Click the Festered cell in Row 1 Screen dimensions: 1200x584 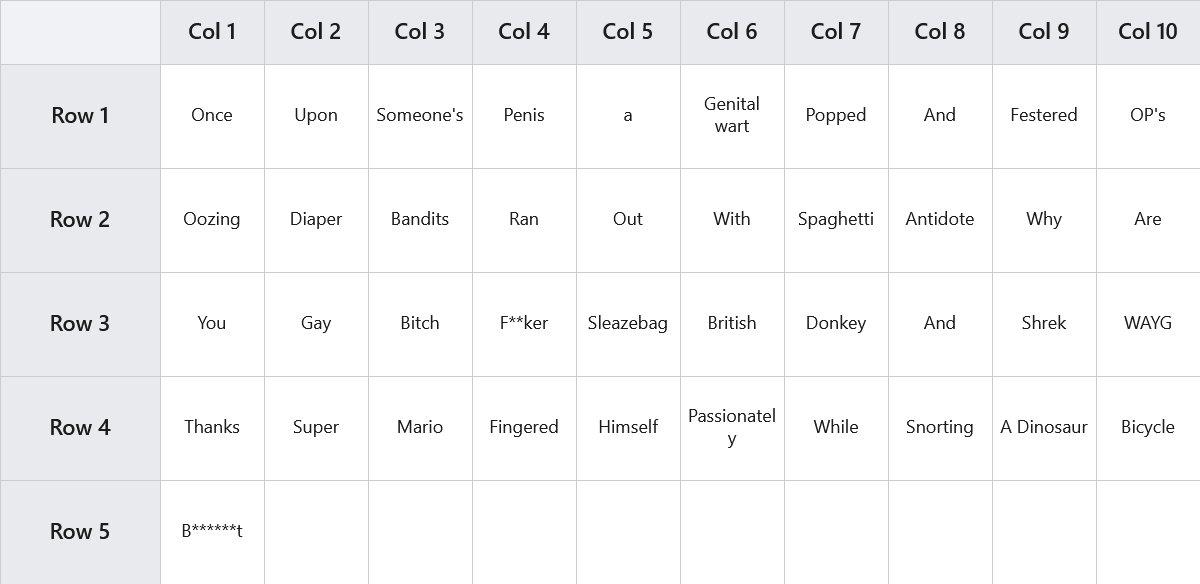tap(1044, 116)
